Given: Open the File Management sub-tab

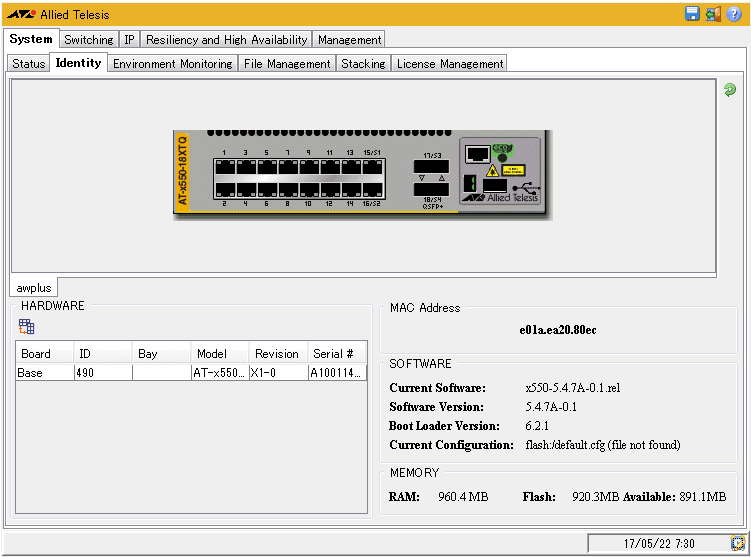Looking at the screenshot, I should (287, 64).
